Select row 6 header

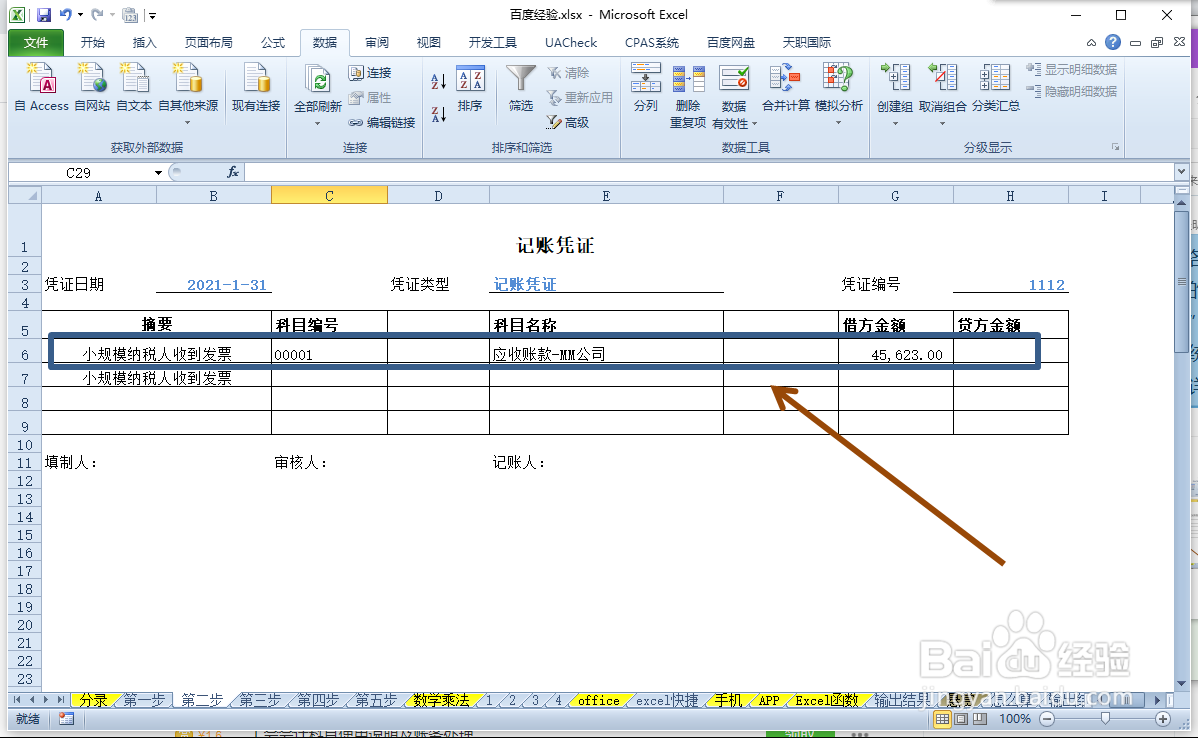(x=24, y=354)
